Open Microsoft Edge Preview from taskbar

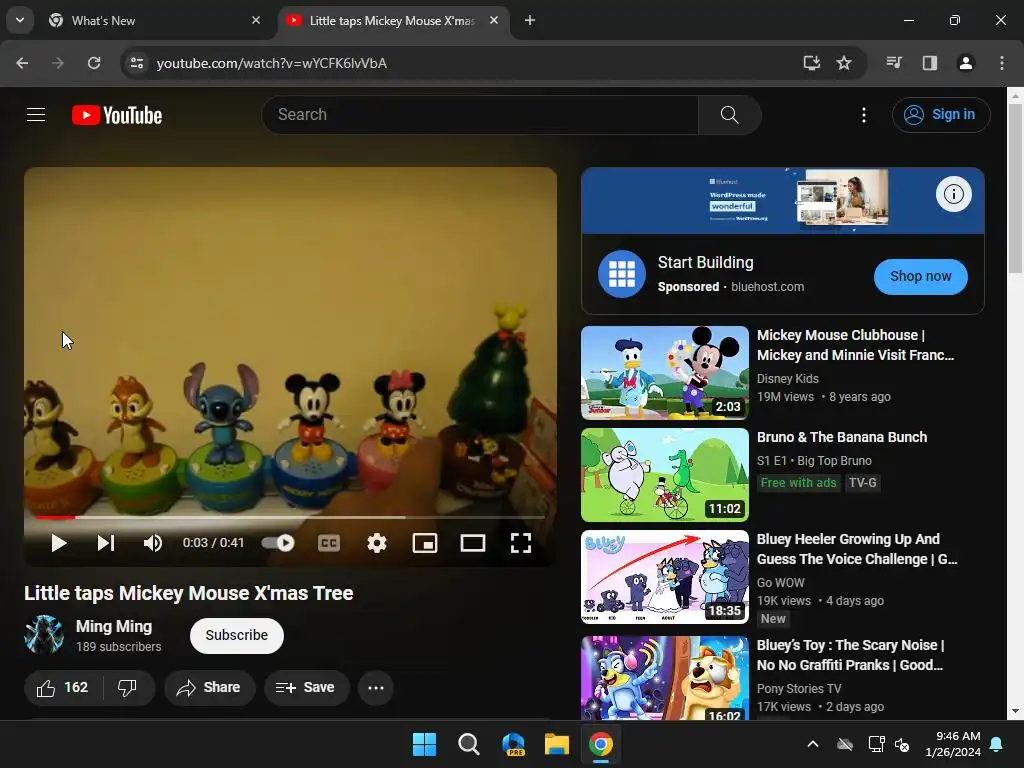coord(513,744)
